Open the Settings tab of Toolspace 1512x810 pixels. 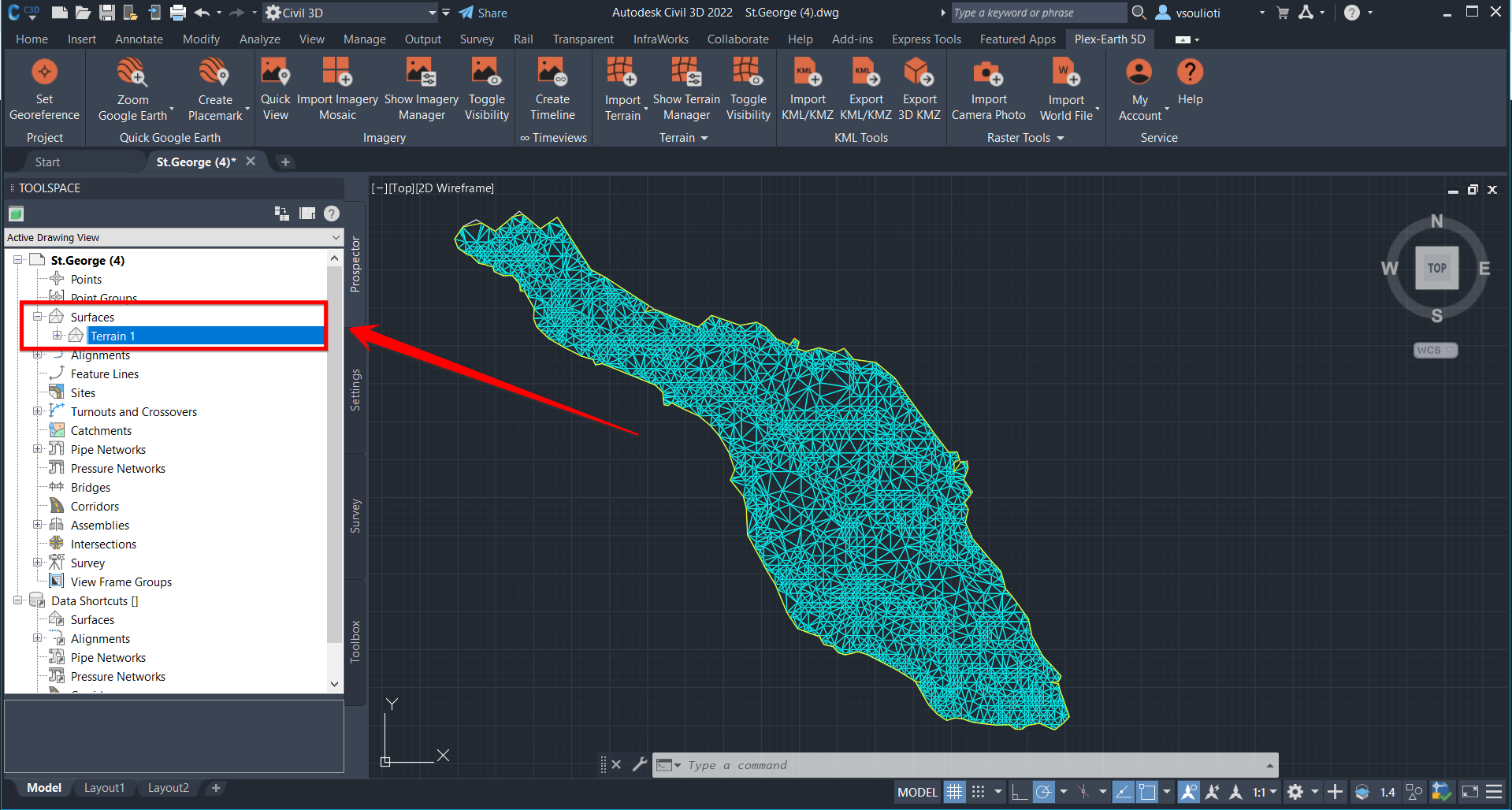pyautogui.click(x=355, y=390)
